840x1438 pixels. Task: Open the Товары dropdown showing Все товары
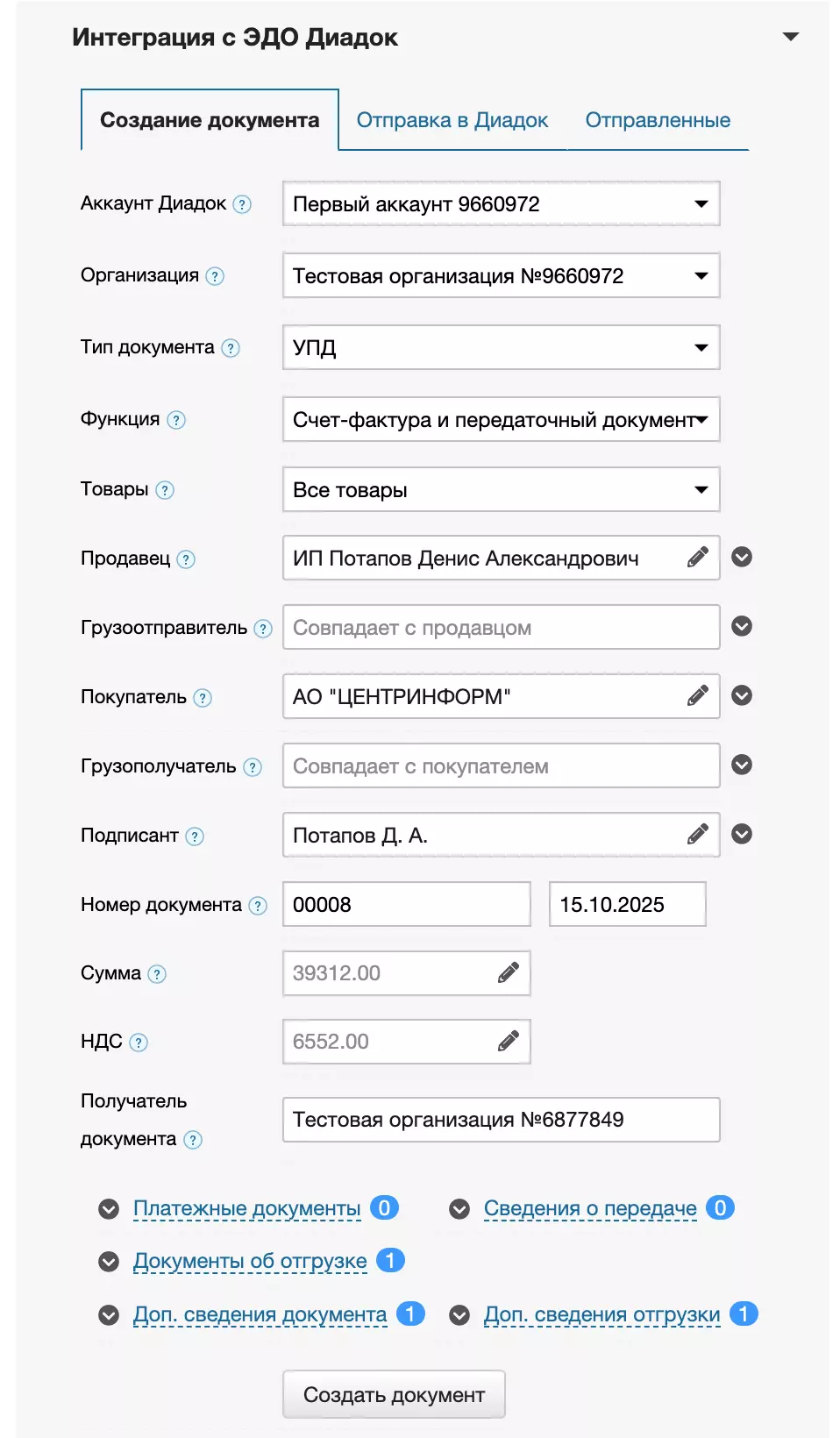pos(501,490)
